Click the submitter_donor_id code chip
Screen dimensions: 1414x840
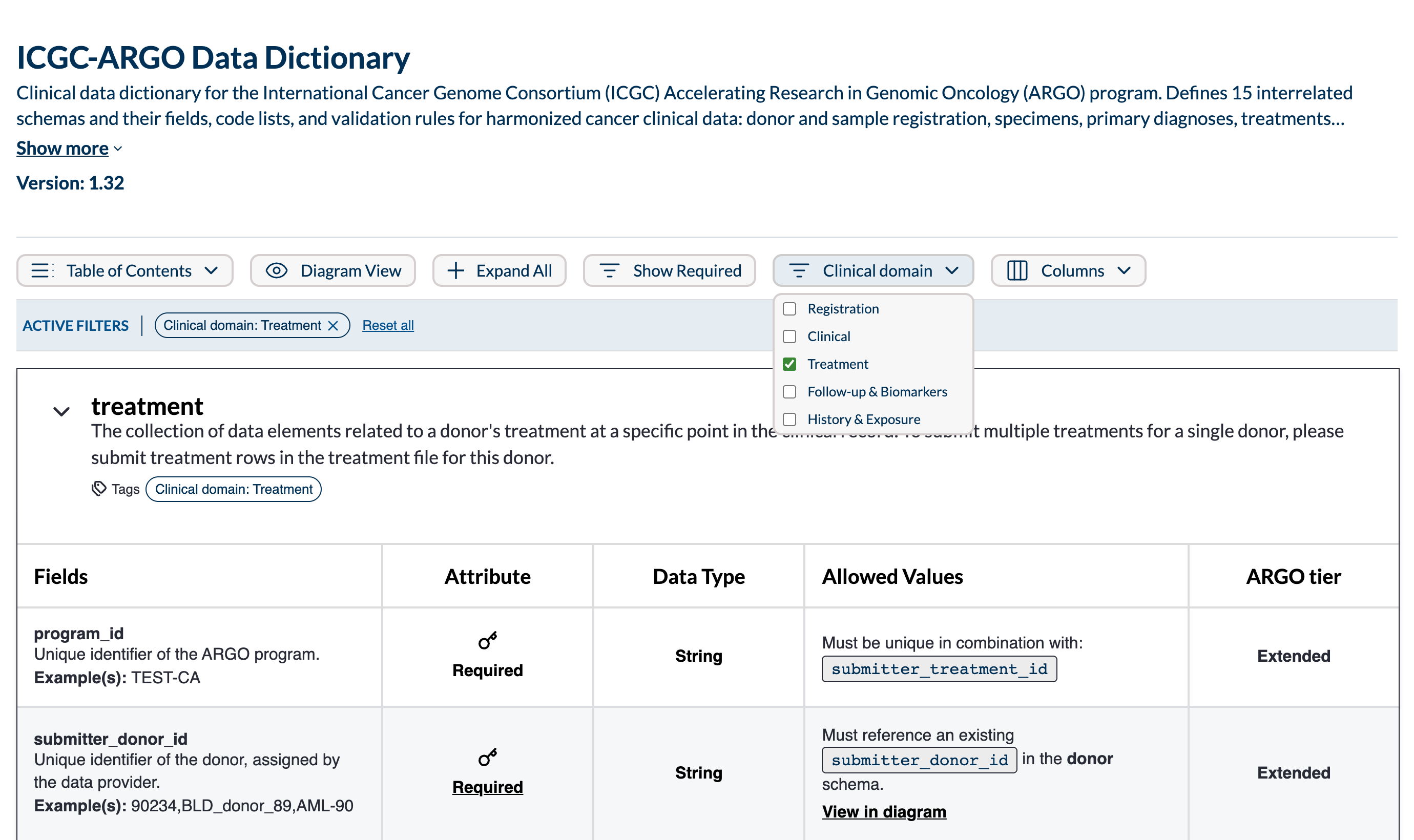(x=919, y=760)
